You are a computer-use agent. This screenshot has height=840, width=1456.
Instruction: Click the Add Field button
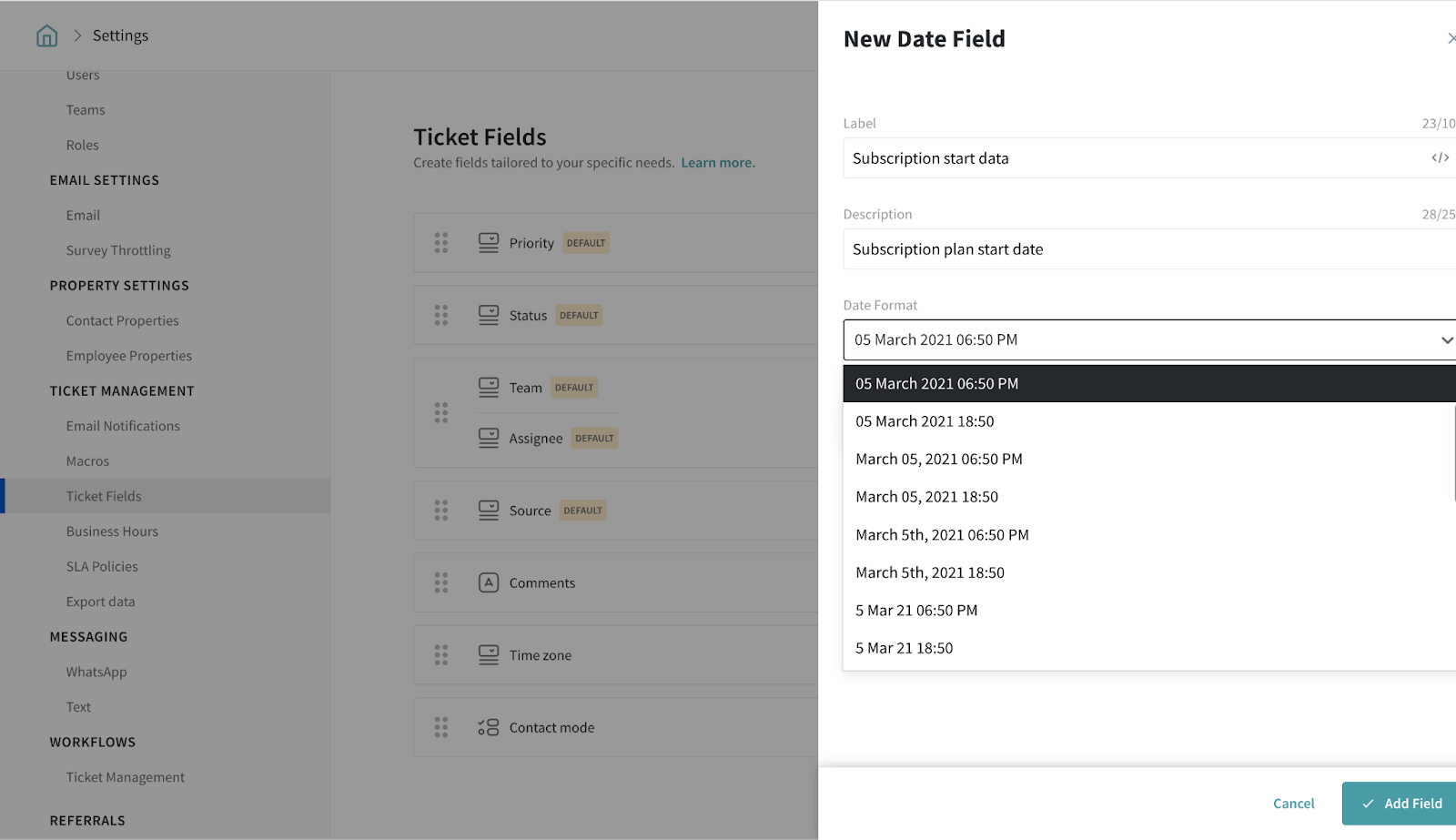1401,804
